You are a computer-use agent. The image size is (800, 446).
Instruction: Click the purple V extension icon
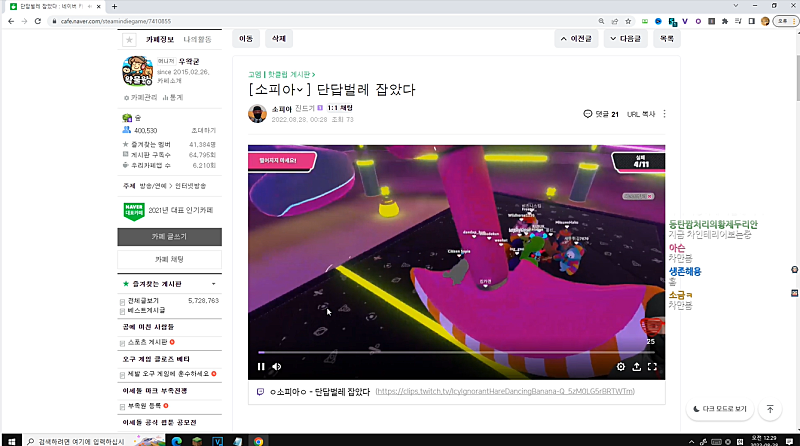(685, 21)
